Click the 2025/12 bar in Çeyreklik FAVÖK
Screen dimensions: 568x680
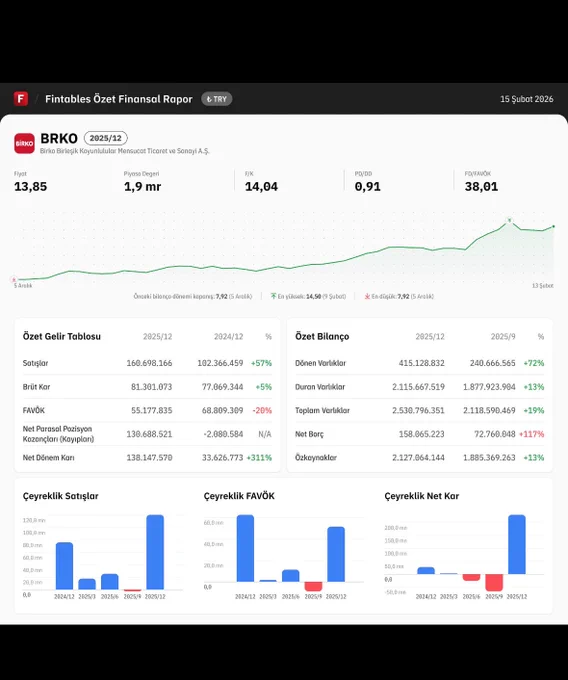click(x=336, y=554)
